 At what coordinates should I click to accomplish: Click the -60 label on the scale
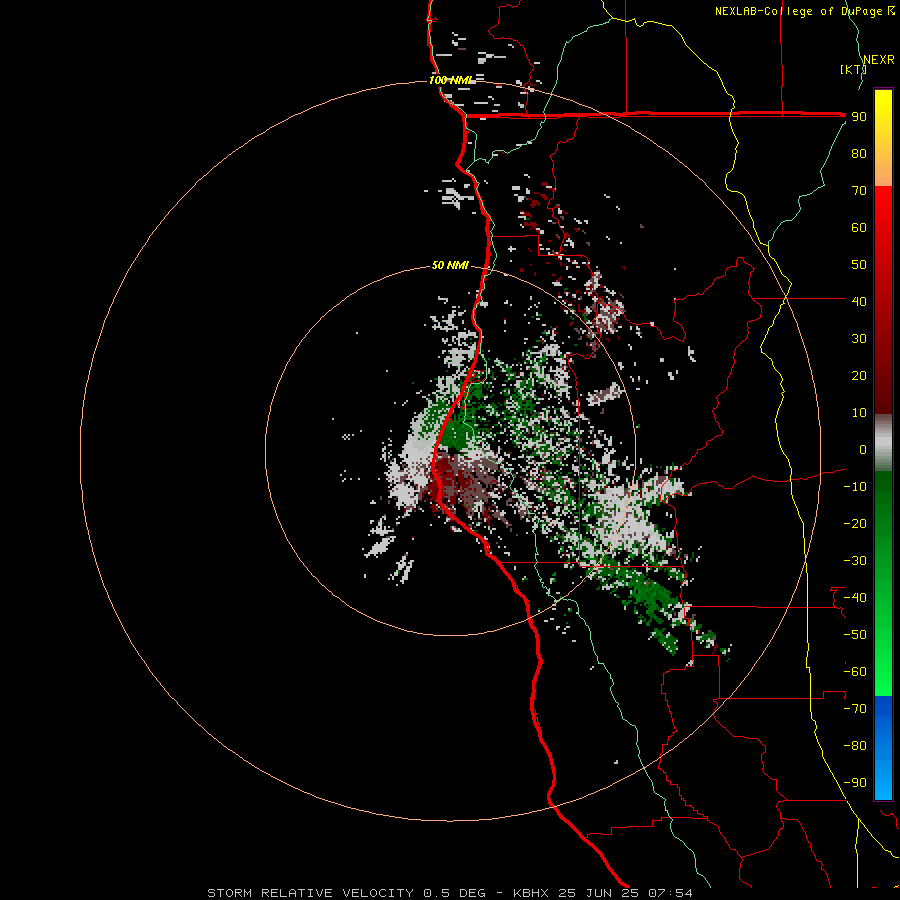point(855,672)
